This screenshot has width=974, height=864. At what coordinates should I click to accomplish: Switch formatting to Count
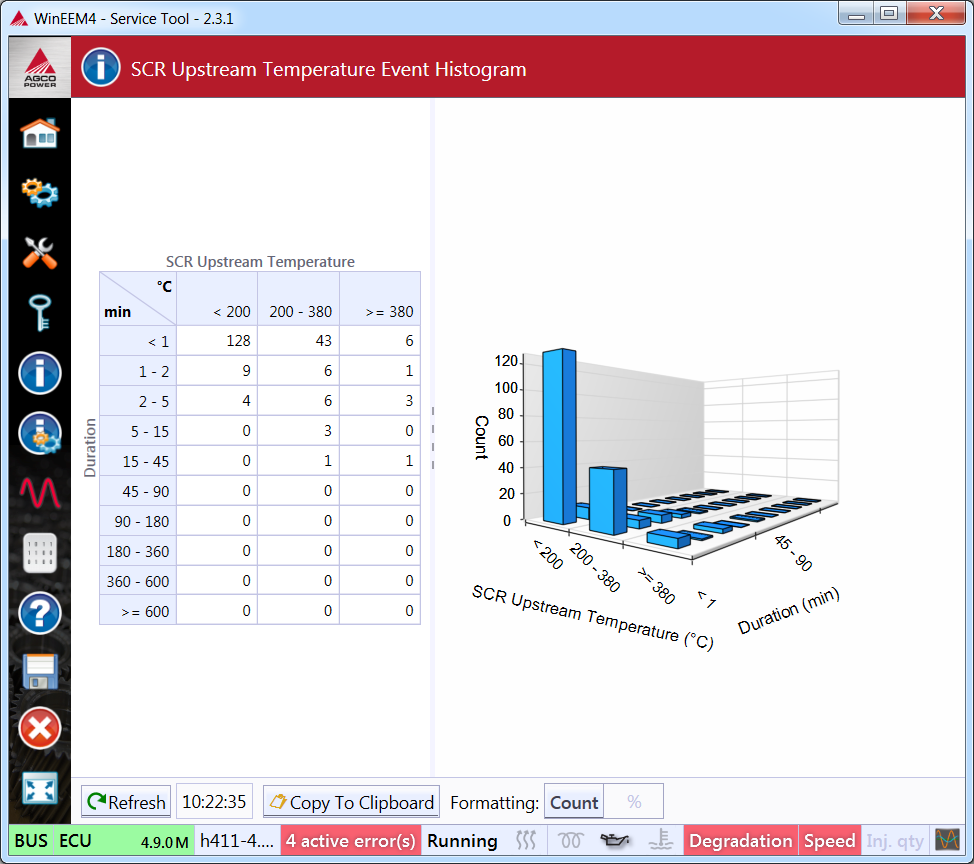point(574,802)
